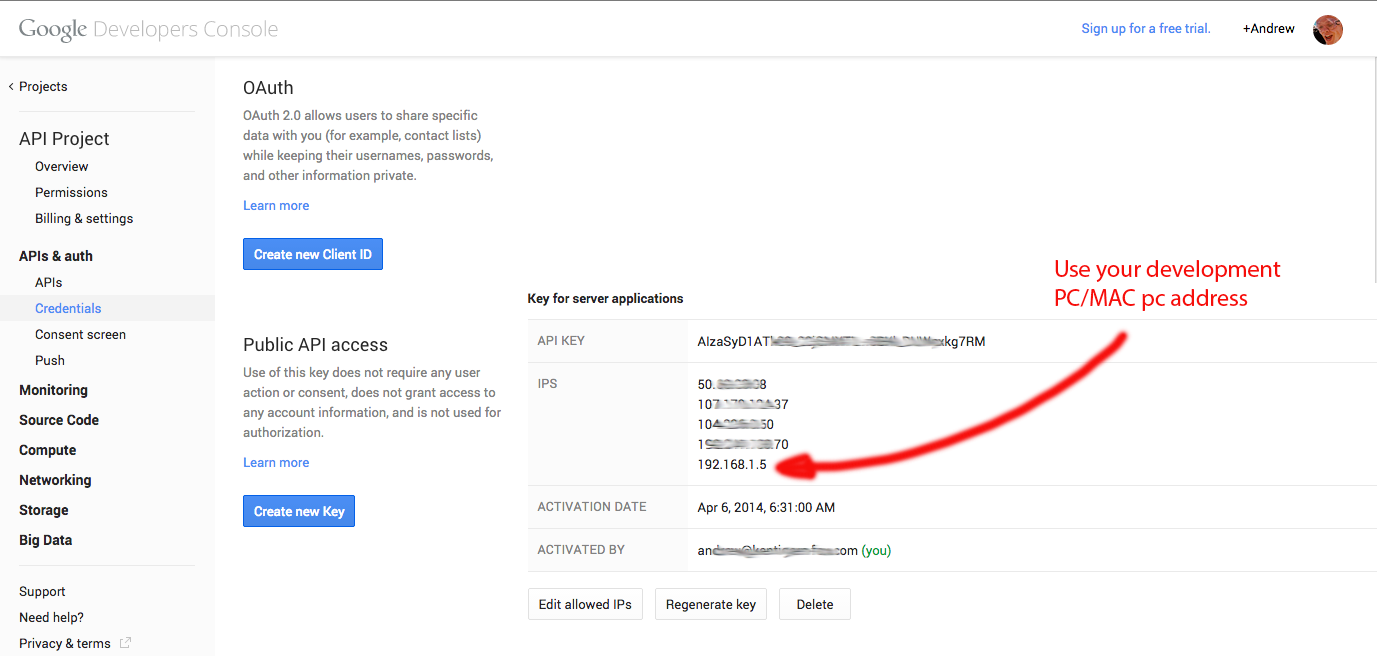This screenshot has width=1377, height=656.
Task: Open the Push sidebar item
Action: (50, 360)
